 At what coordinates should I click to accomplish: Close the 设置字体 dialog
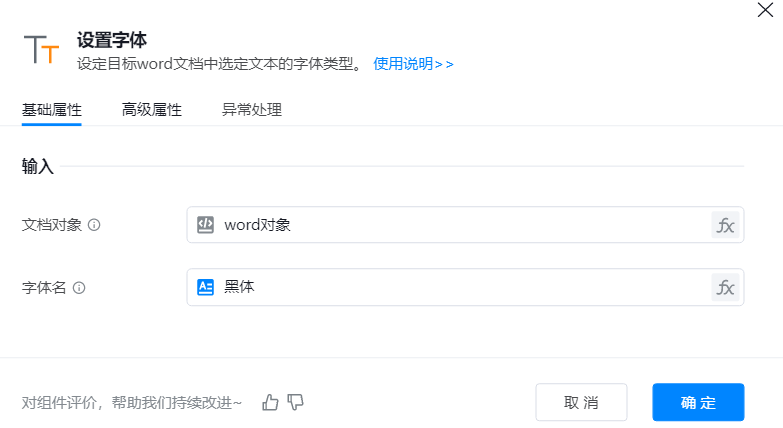tap(765, 11)
